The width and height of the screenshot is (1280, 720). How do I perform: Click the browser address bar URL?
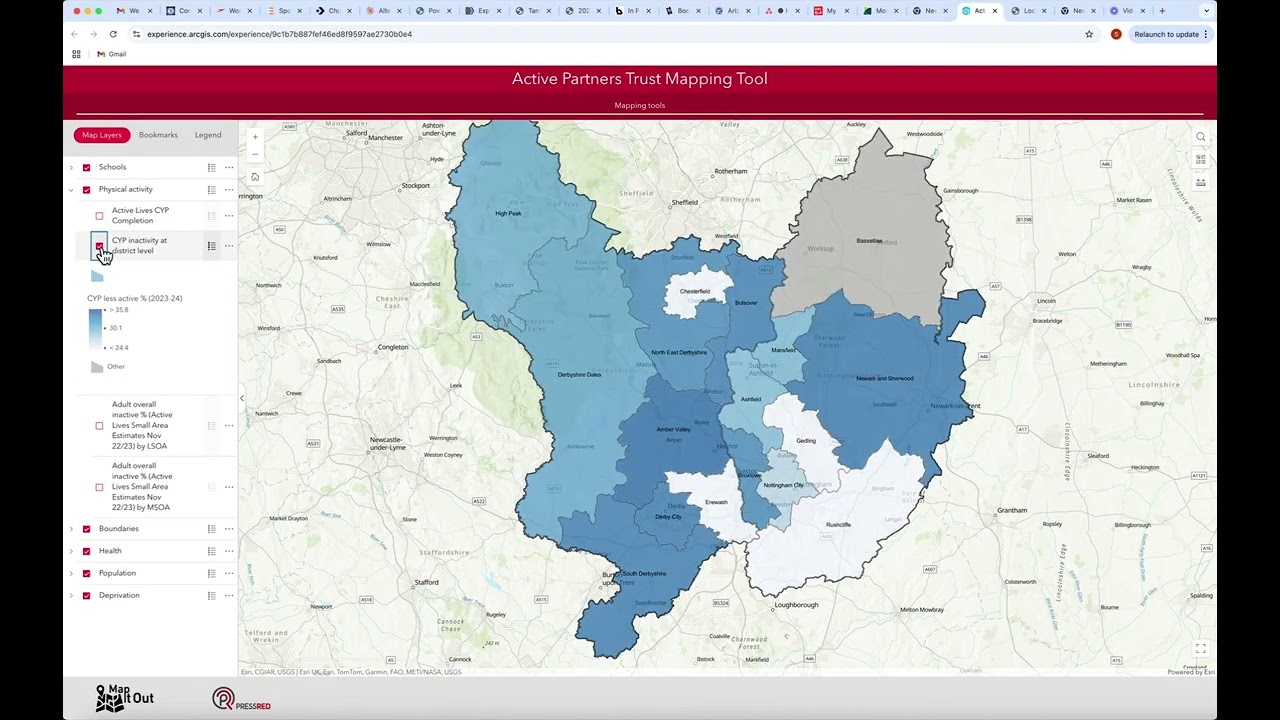point(279,34)
